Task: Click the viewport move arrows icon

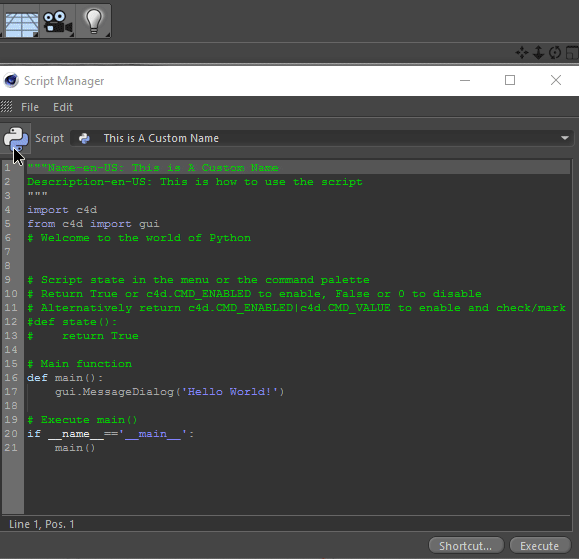Action: coord(522,53)
